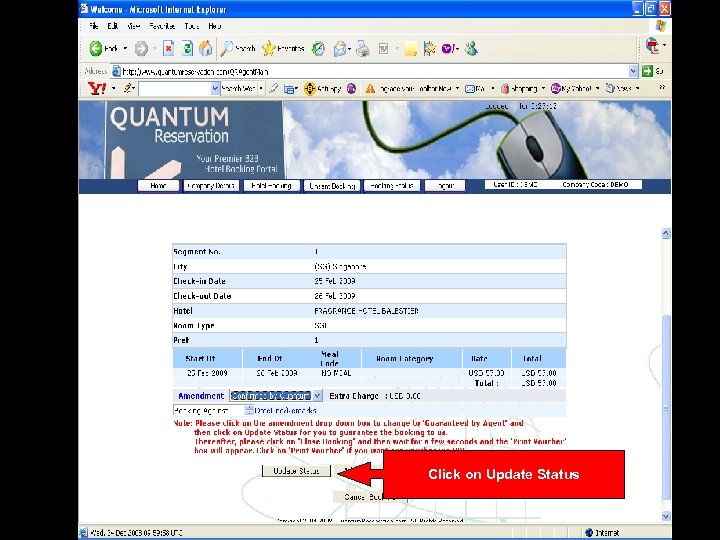Click the Print printer icon

point(362,48)
